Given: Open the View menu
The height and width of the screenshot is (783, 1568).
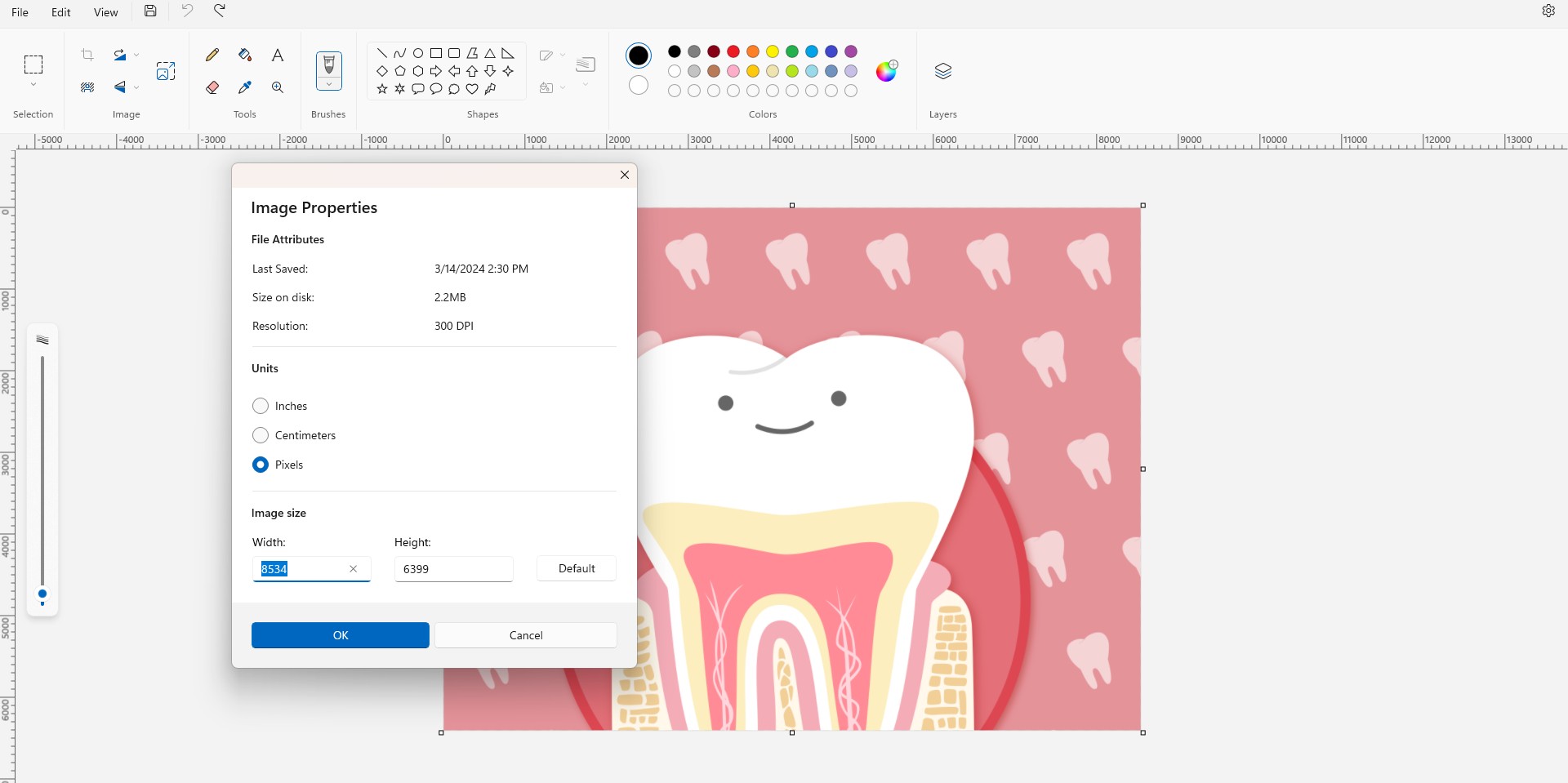Looking at the screenshot, I should 105,12.
